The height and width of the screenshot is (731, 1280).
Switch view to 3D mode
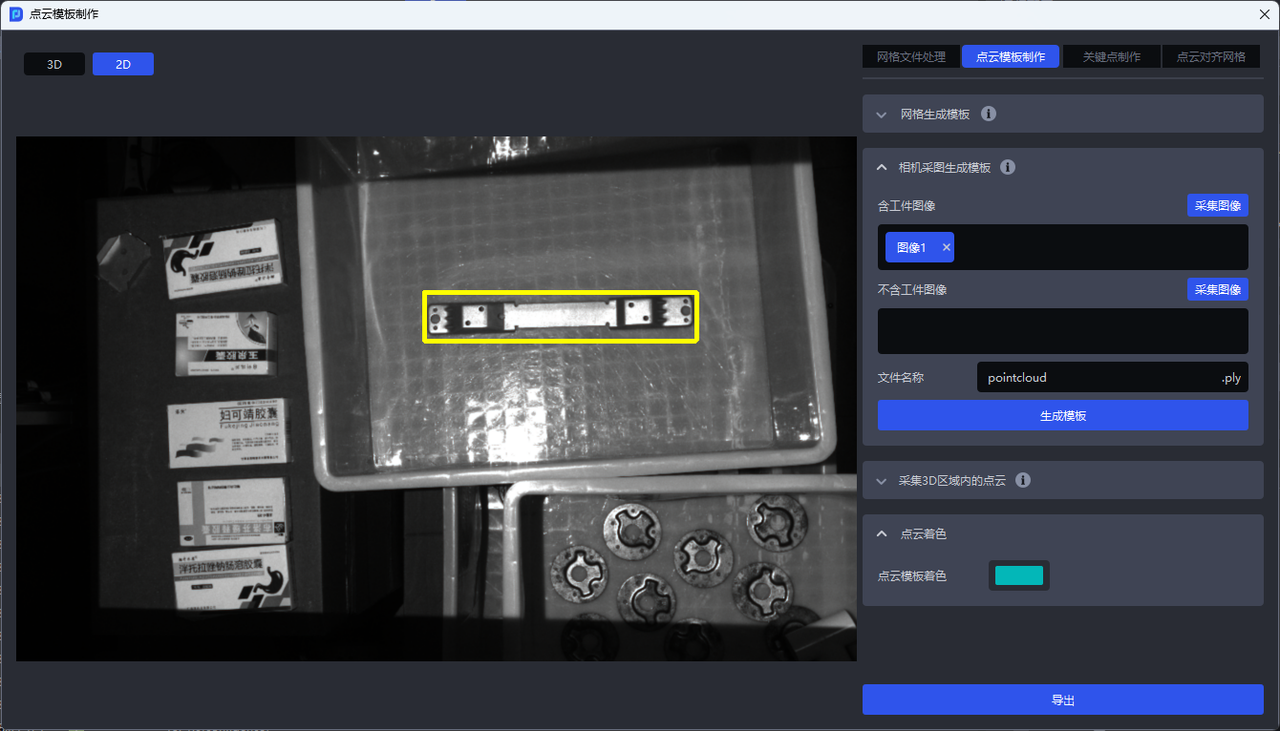(x=55, y=64)
